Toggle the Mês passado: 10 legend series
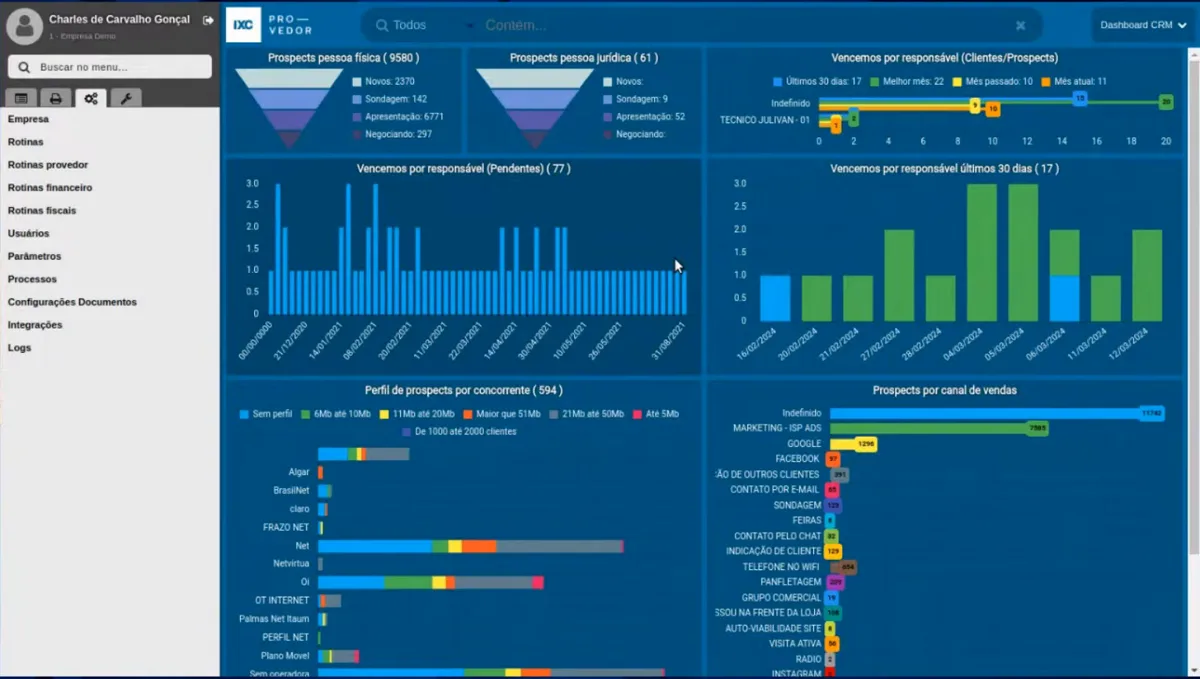Viewport: 1200px width, 679px height. click(x=992, y=81)
